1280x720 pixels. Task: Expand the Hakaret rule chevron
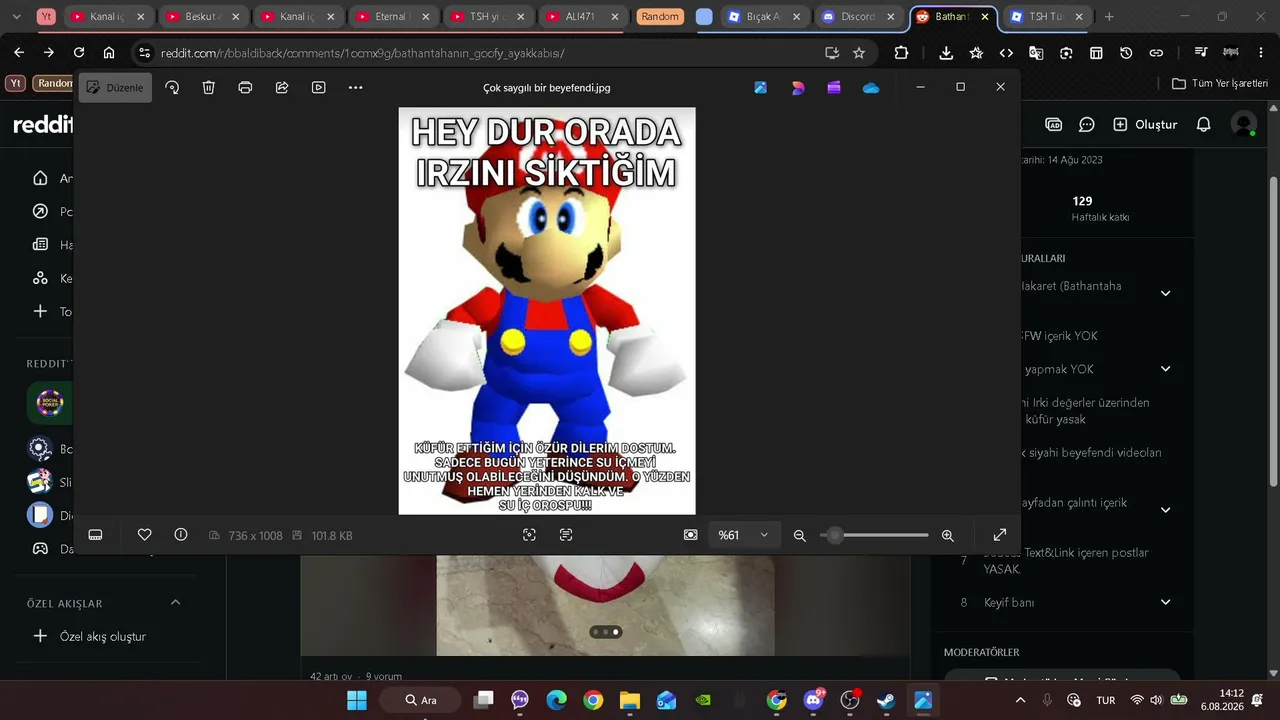pyautogui.click(x=1165, y=293)
